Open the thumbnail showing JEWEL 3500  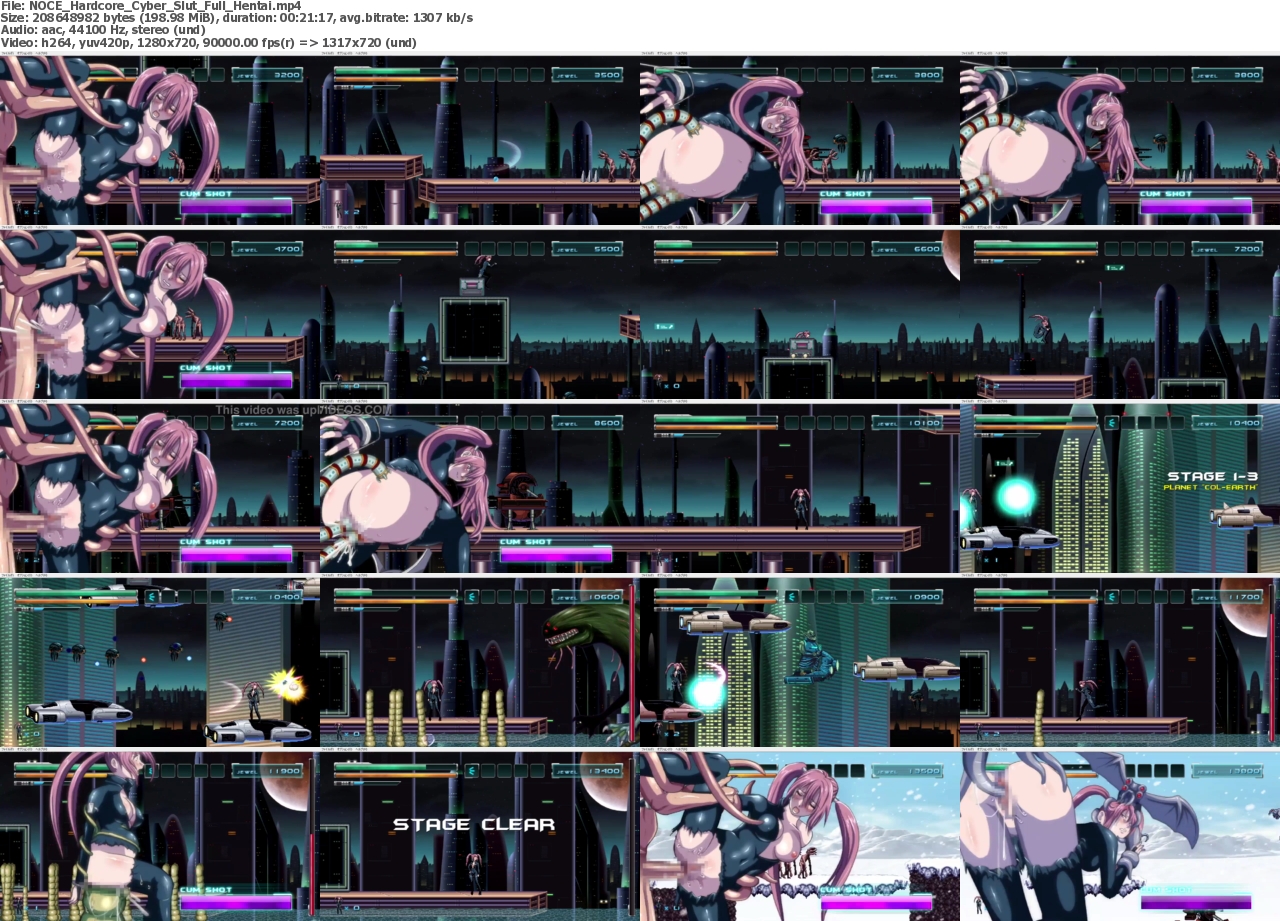pyautogui.click(x=480, y=140)
